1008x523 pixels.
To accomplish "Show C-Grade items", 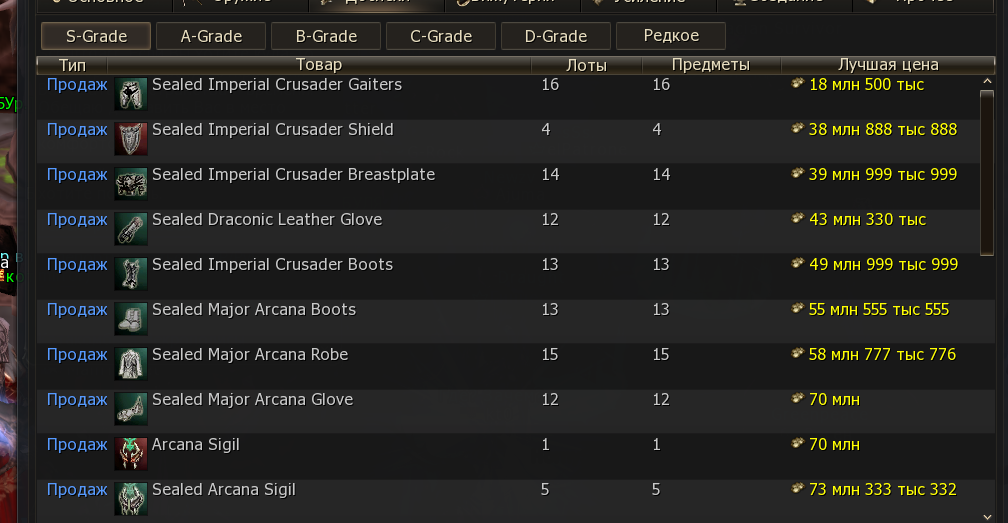I will pyautogui.click(x=442, y=37).
